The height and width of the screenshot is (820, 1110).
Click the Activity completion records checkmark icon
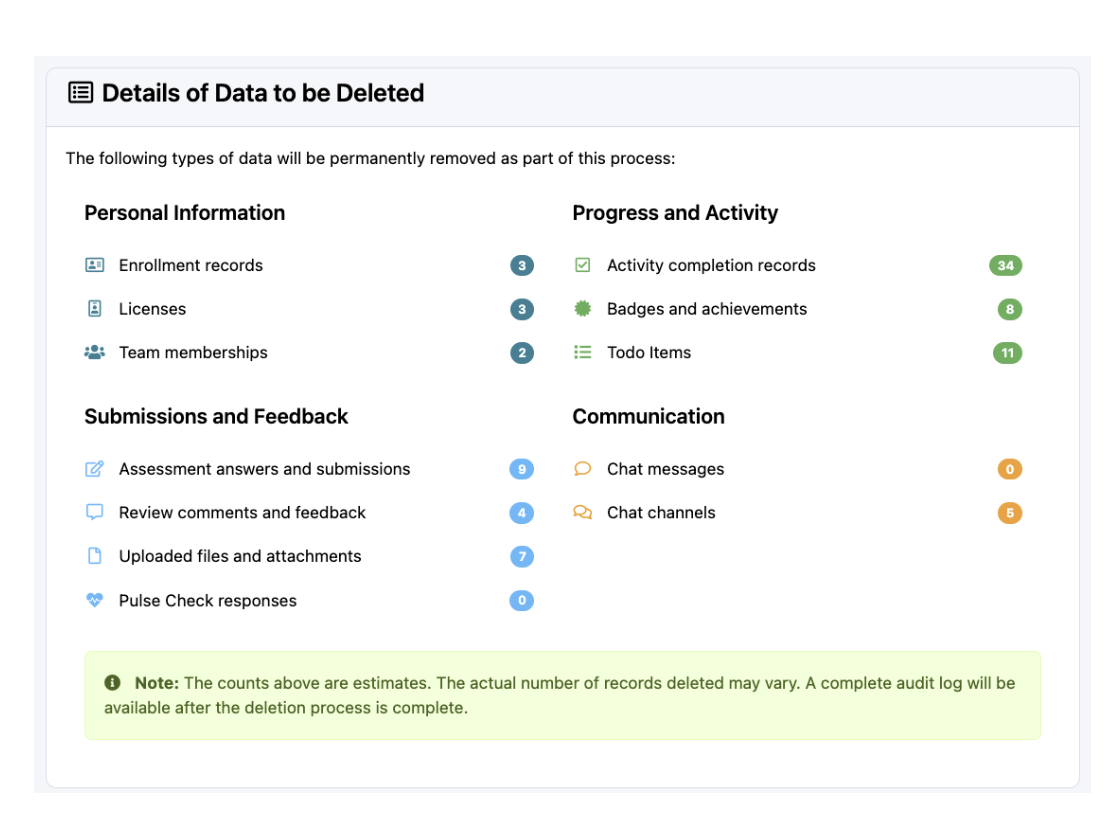click(x=583, y=265)
